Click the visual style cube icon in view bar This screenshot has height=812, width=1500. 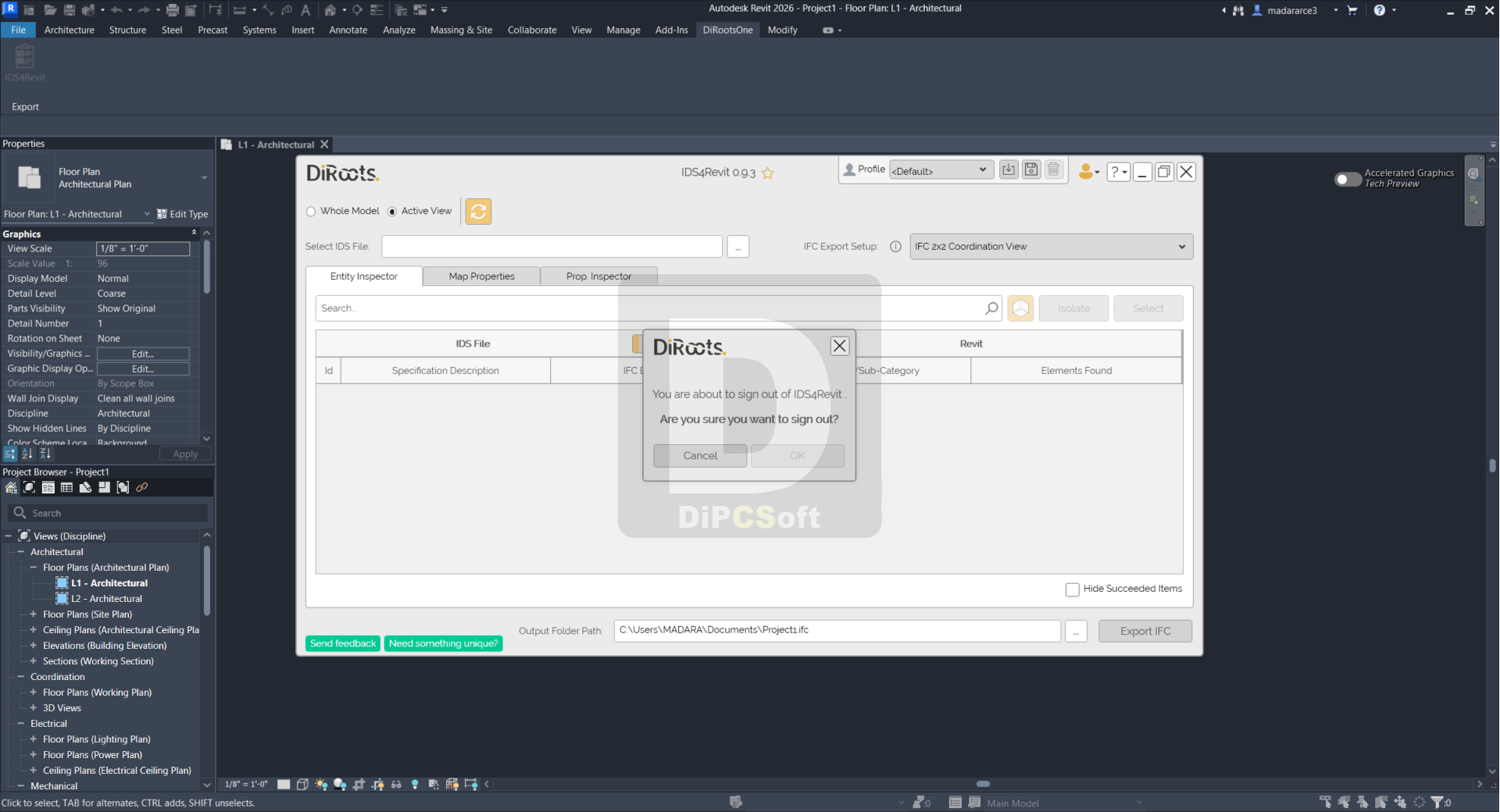(302, 784)
